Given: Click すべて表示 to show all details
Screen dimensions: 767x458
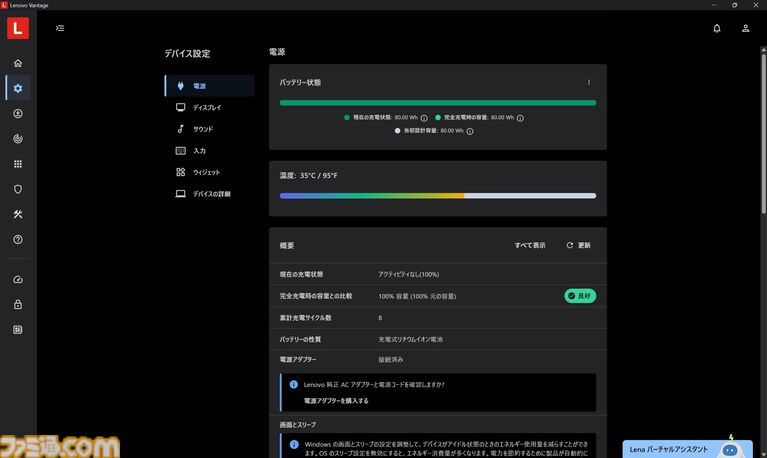Looking at the screenshot, I should (x=530, y=245).
